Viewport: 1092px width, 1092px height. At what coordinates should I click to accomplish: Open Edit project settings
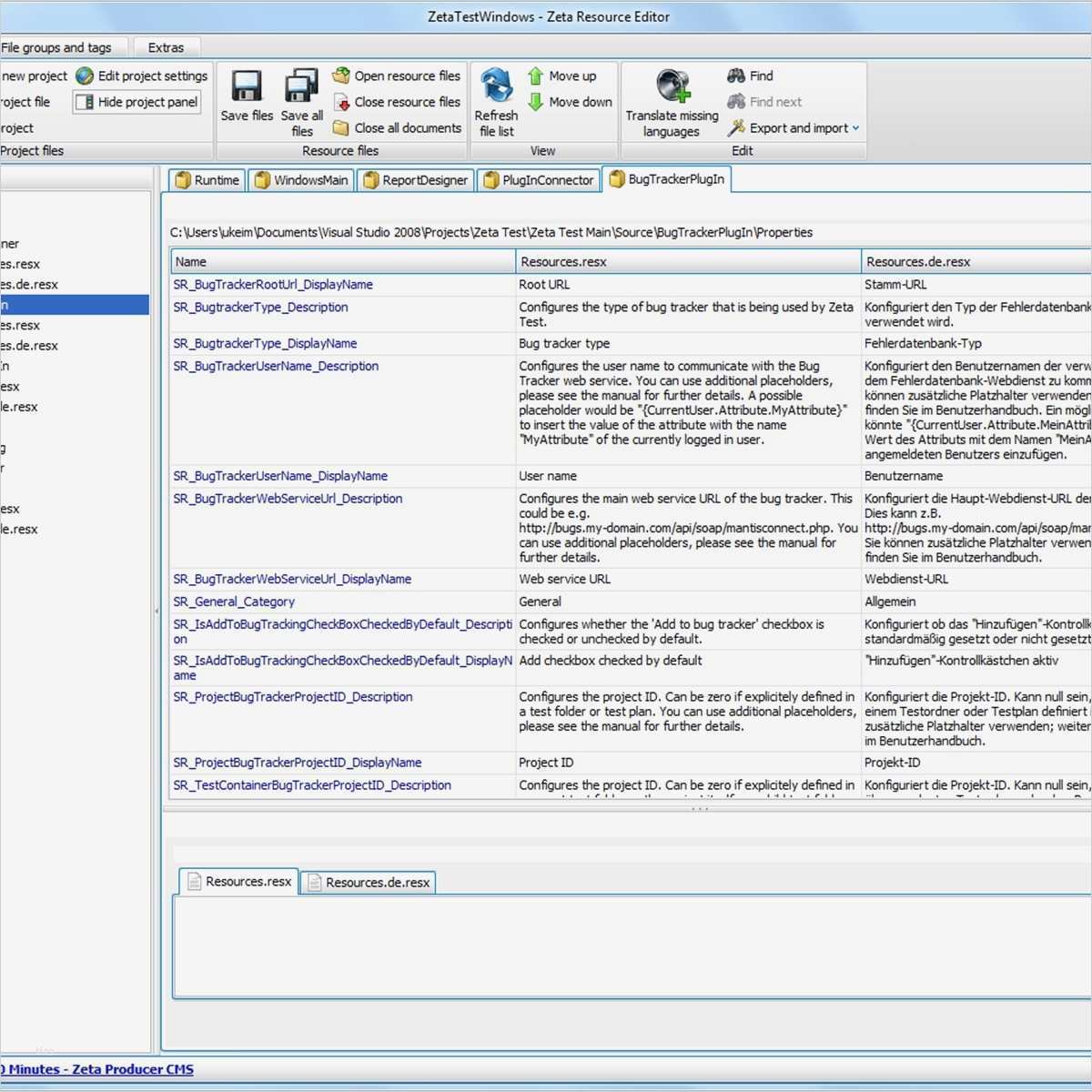[142, 76]
